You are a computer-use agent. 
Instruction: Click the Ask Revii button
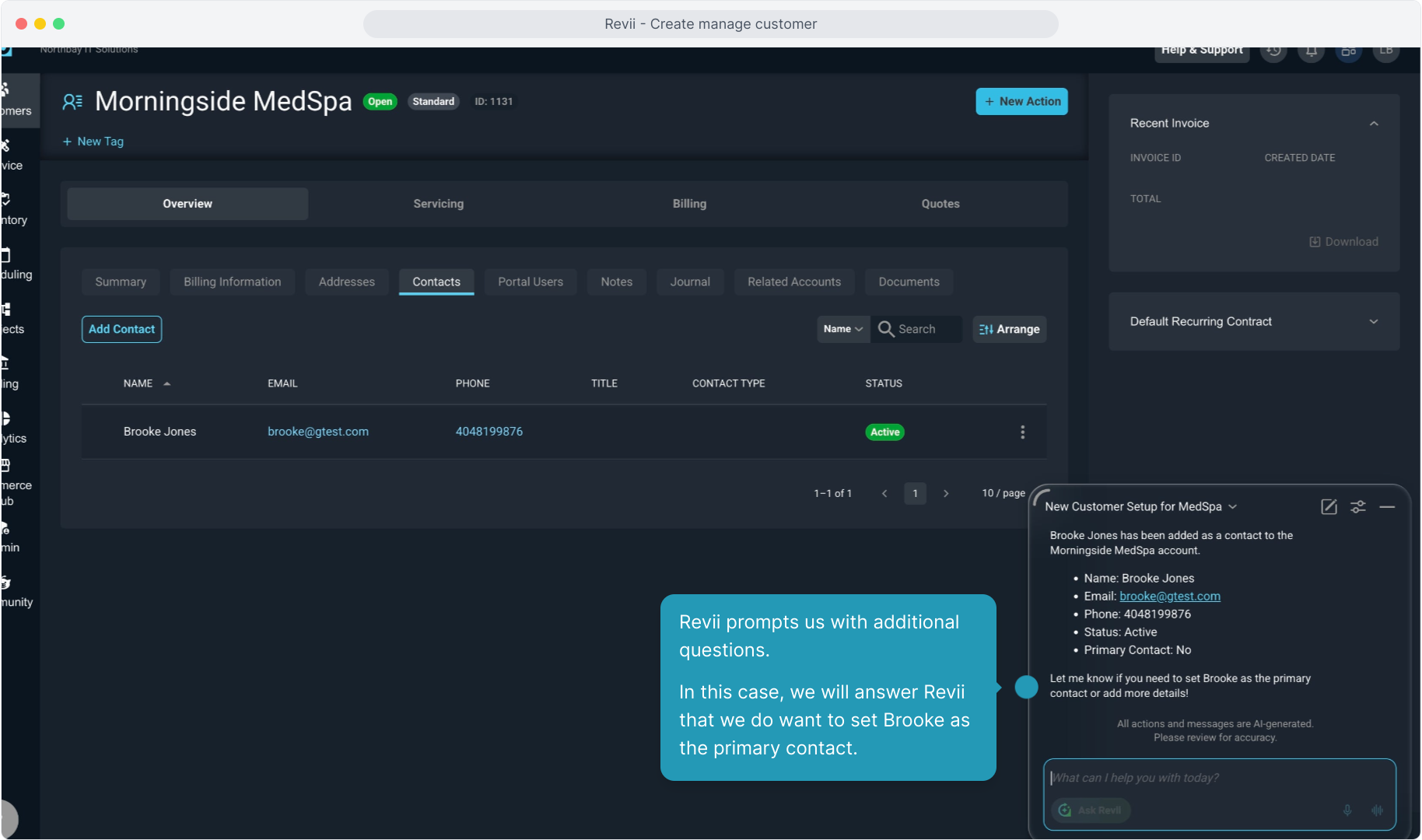pyautogui.click(x=1091, y=810)
